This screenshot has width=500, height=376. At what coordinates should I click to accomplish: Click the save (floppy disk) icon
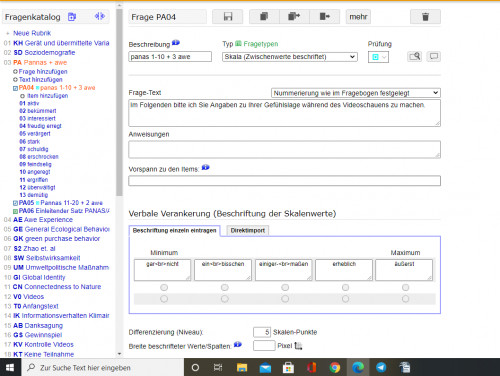228,17
